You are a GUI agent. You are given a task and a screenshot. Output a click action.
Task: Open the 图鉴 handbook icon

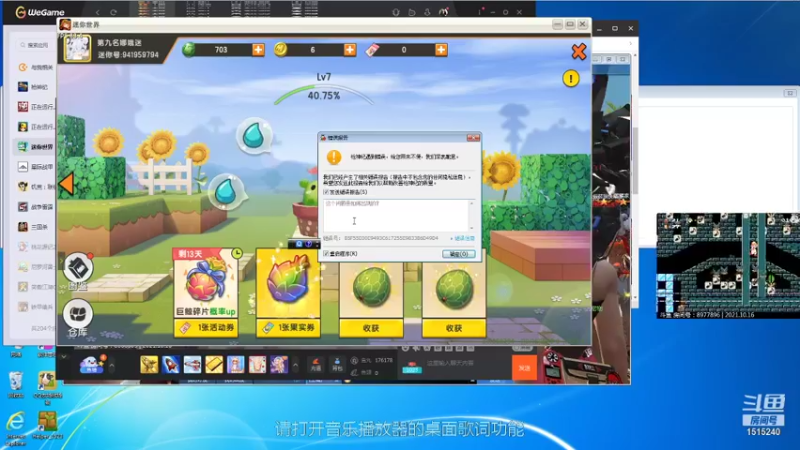[78, 271]
